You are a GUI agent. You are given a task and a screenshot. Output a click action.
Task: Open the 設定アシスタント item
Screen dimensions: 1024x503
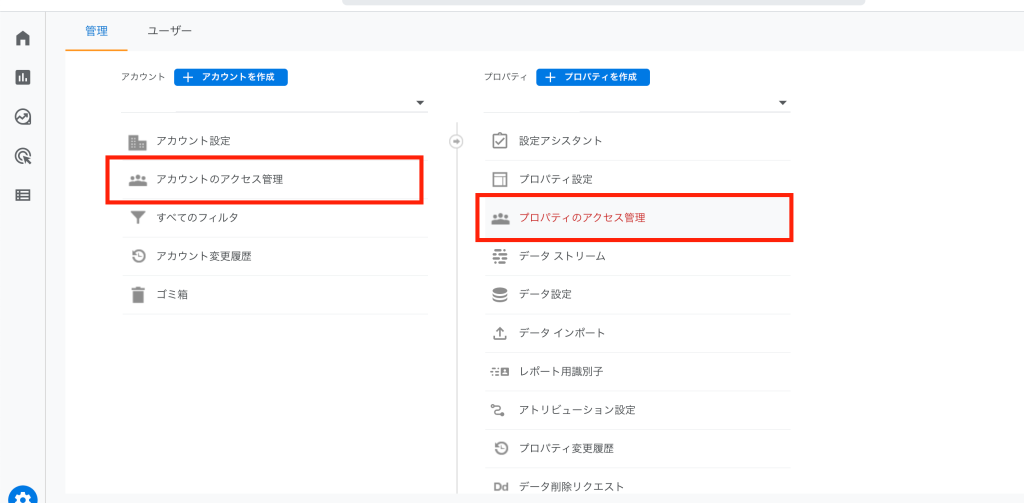(637, 140)
